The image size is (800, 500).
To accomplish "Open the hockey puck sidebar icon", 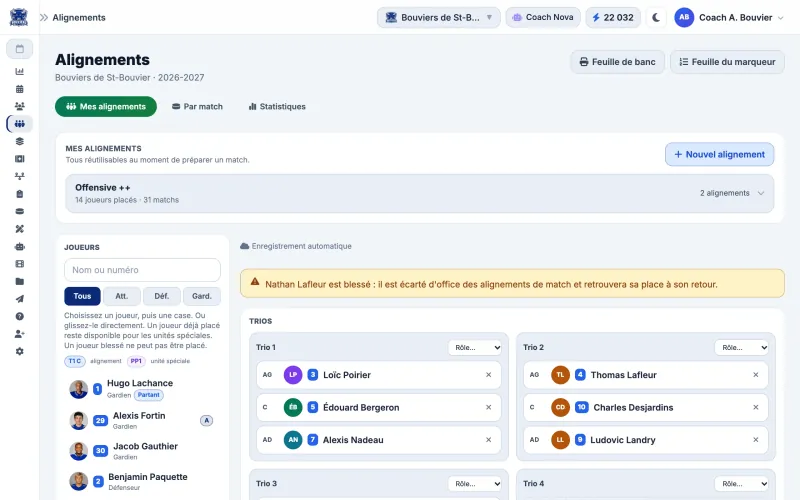I will [x=19, y=211].
